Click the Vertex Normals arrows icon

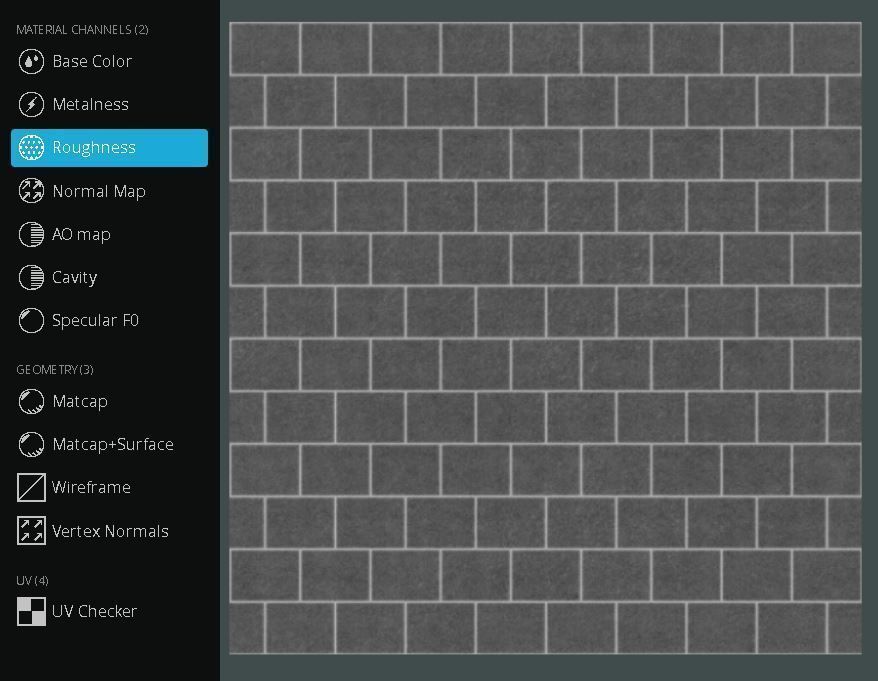click(31, 531)
